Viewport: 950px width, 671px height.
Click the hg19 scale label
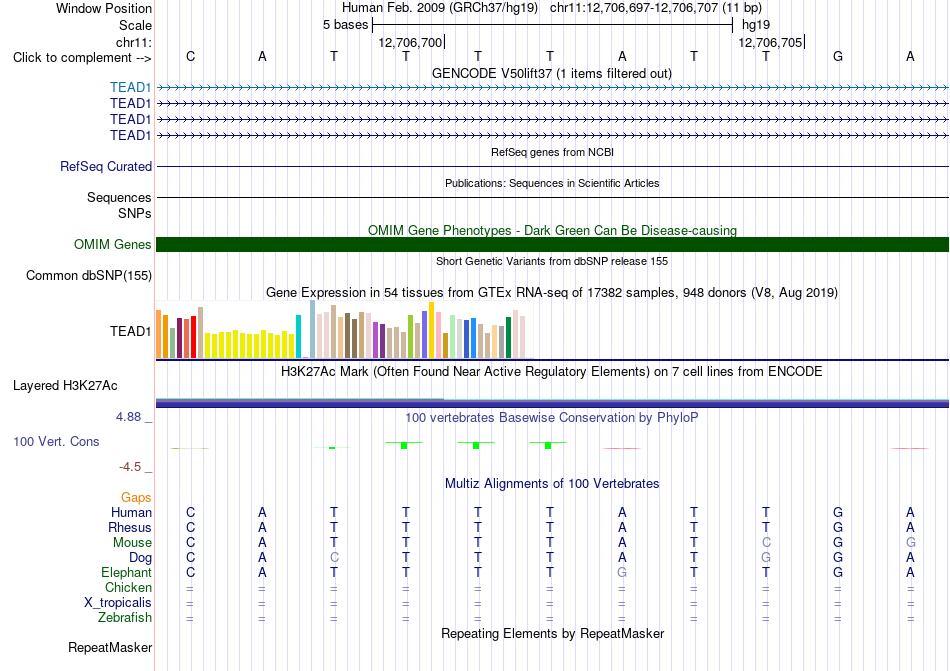(756, 25)
